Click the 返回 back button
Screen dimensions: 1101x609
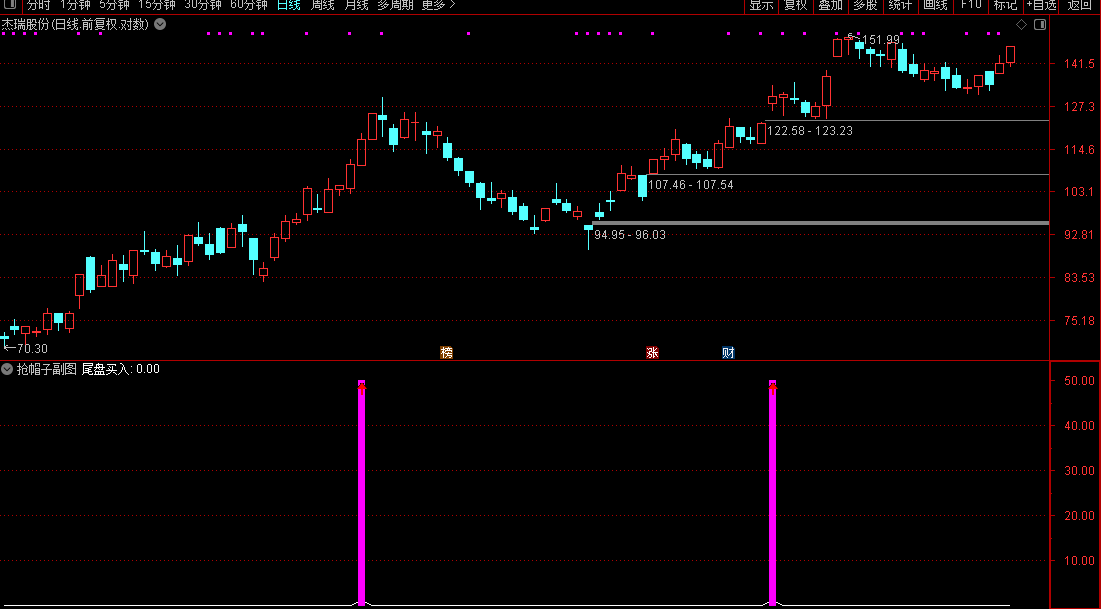pyautogui.click(x=1079, y=5)
